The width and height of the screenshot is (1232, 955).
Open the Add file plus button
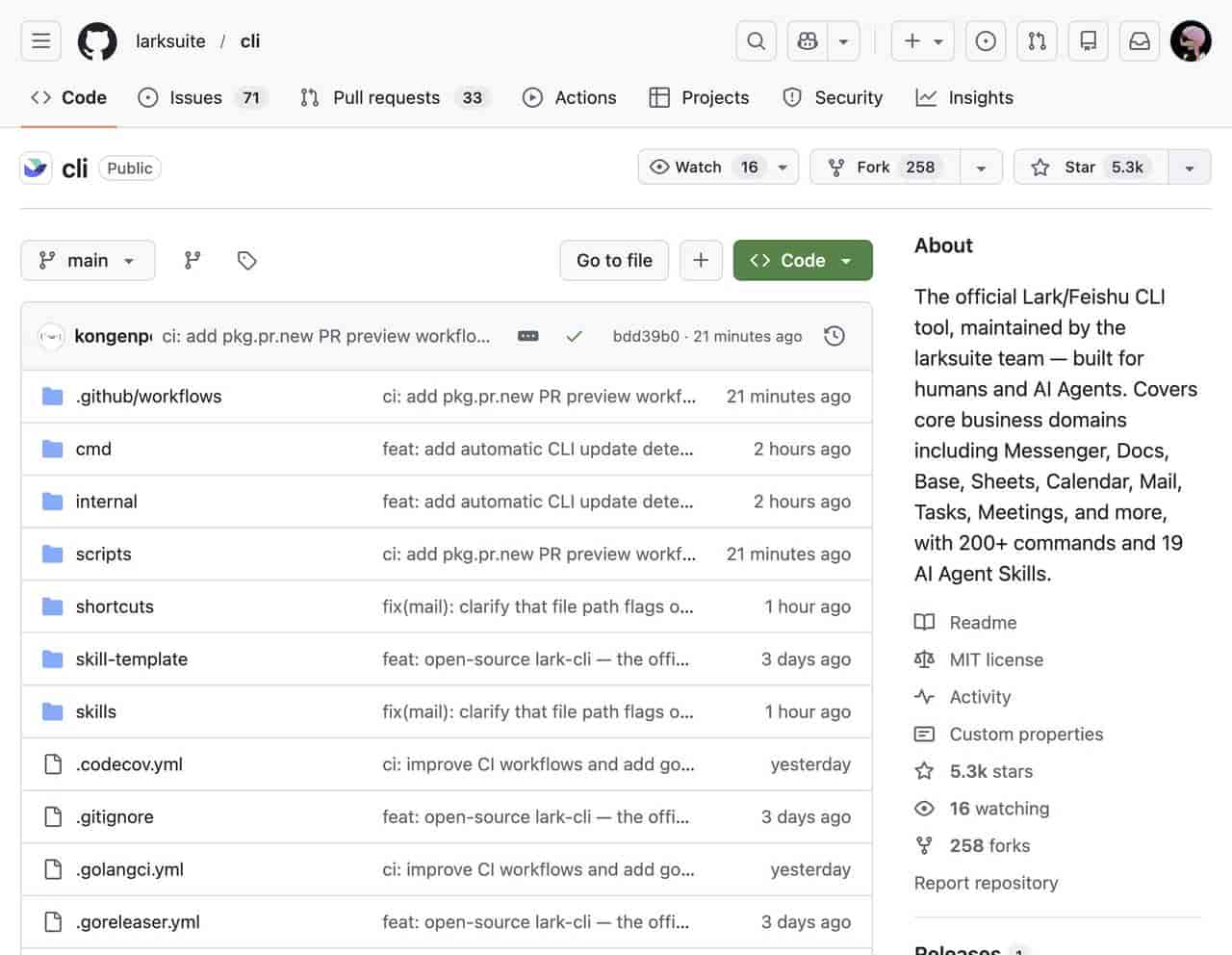[701, 260]
